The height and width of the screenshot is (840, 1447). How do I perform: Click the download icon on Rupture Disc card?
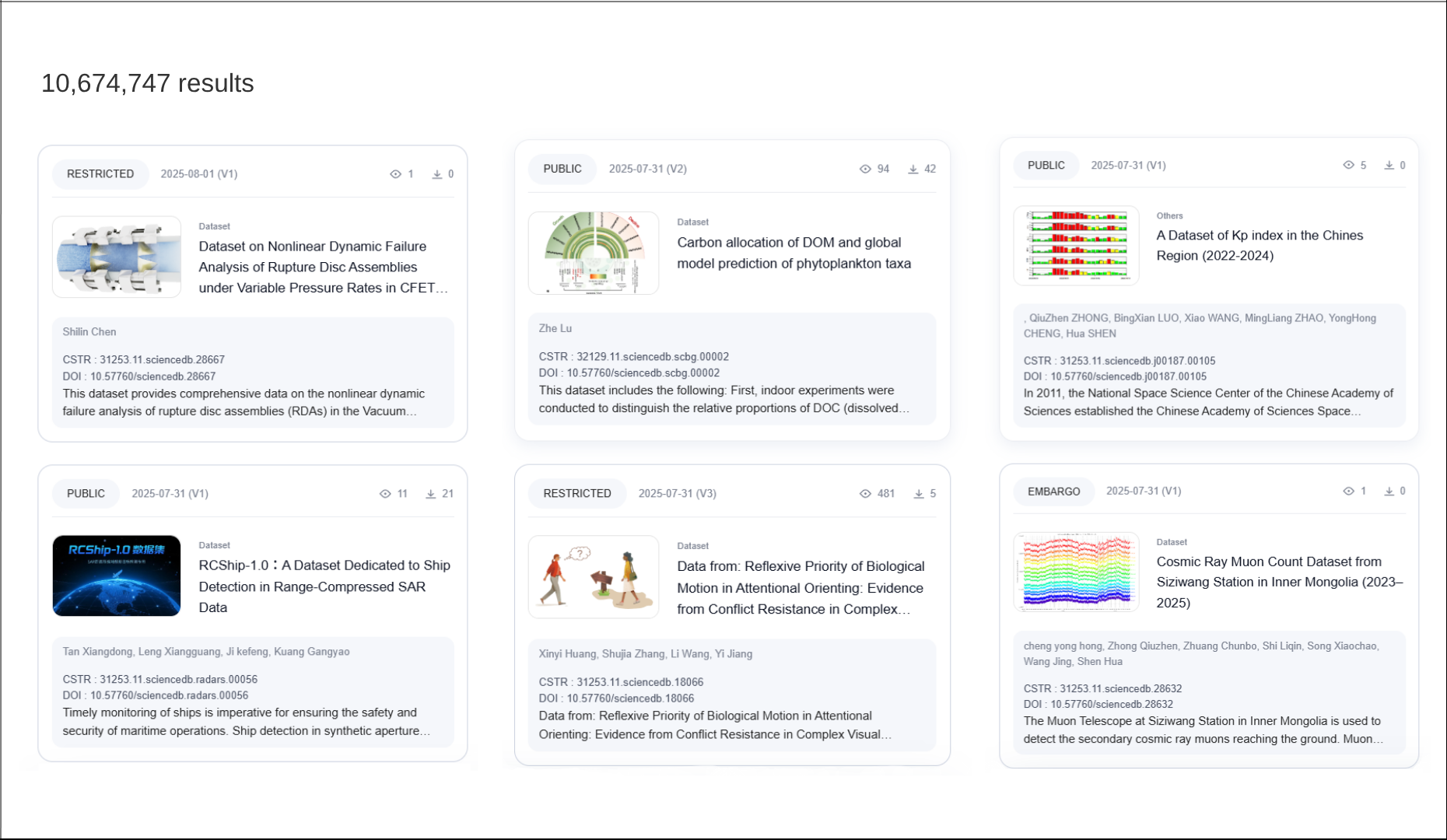437,174
